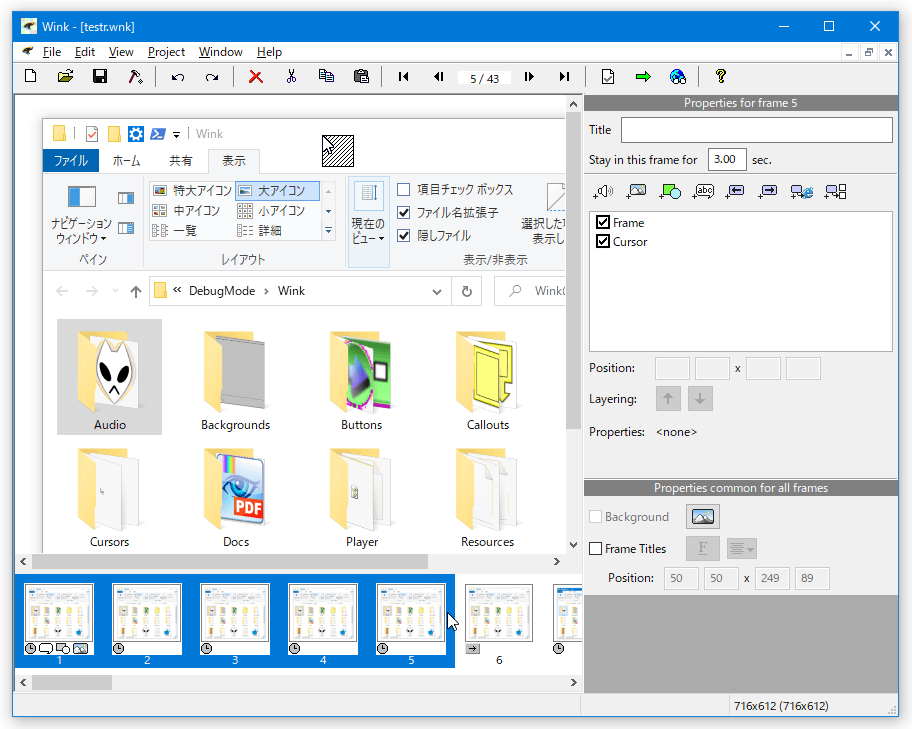The width and height of the screenshot is (912, 729).
Task: Open the frame title alignment dropdown
Action: pyautogui.click(x=742, y=549)
